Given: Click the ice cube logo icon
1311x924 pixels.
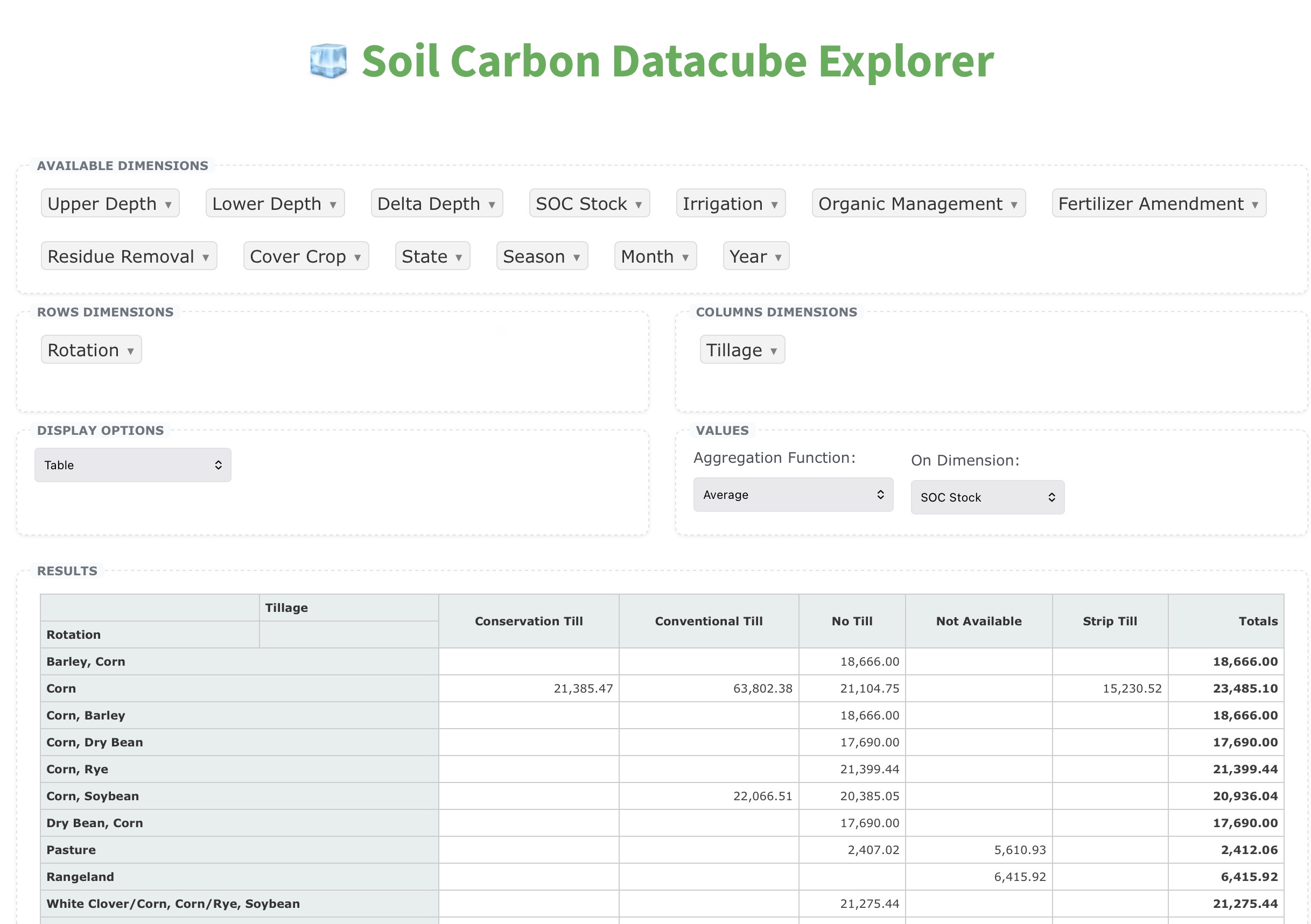Looking at the screenshot, I should [328, 60].
